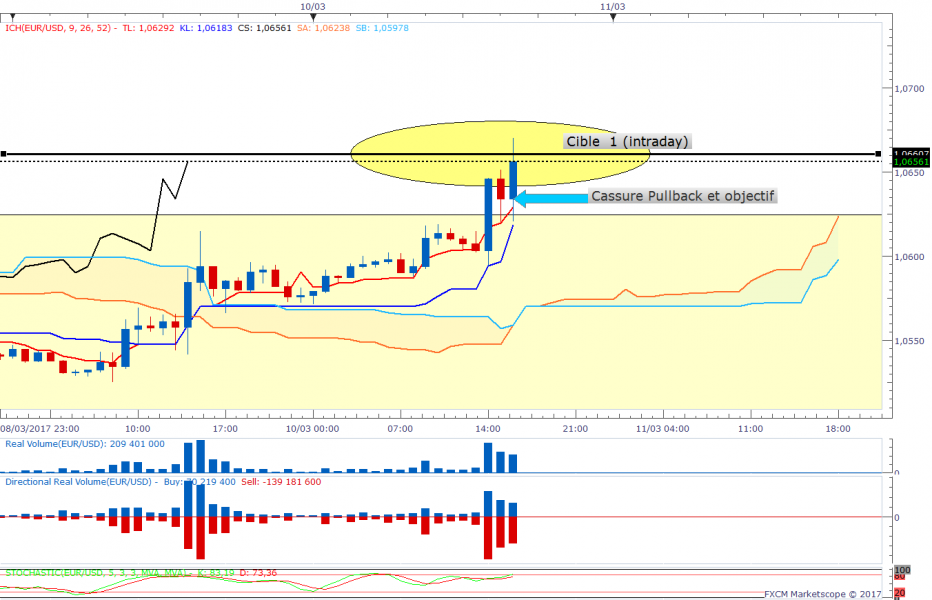Click the SA: 1,06238 Senkou A value
Screen dimensions: 932x600
(x=323, y=28)
